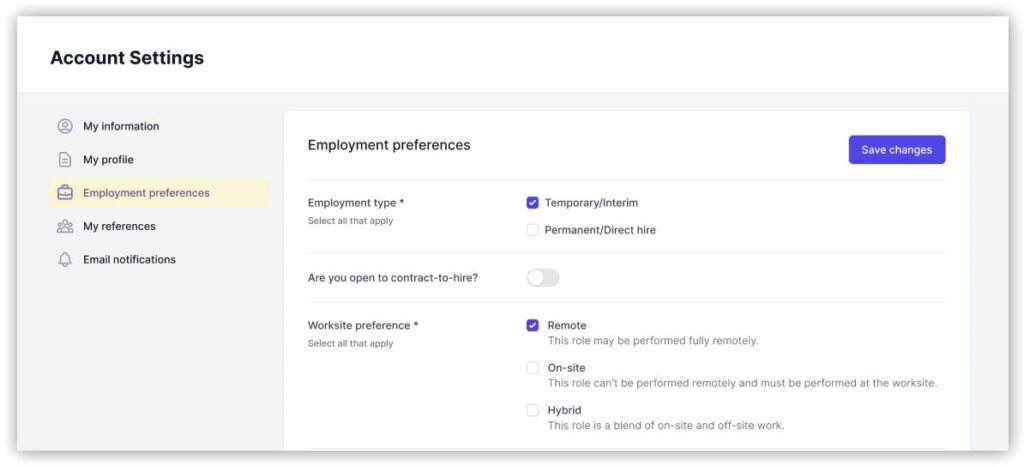This screenshot has width=1024, height=467.
Task: Click the Permanent/Direct hire label text
Action: tap(600, 230)
